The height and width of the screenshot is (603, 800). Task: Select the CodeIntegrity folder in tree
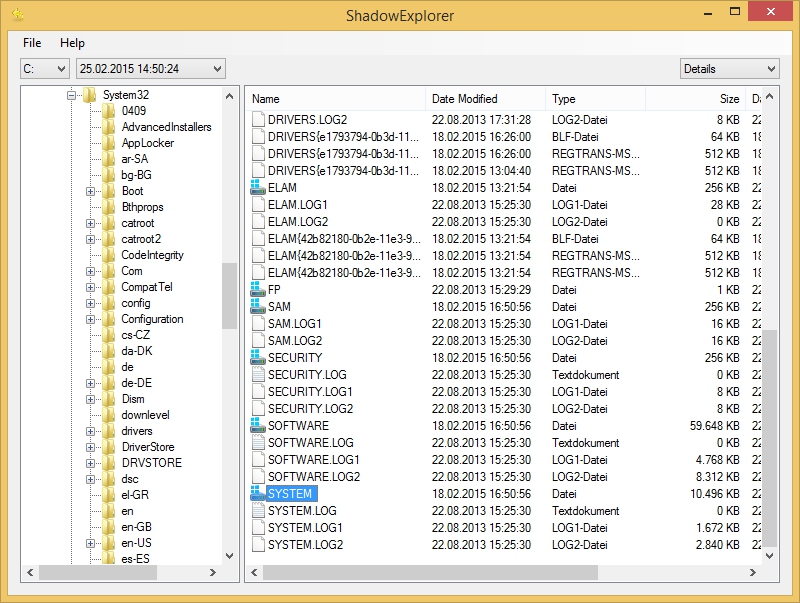[x=152, y=255]
